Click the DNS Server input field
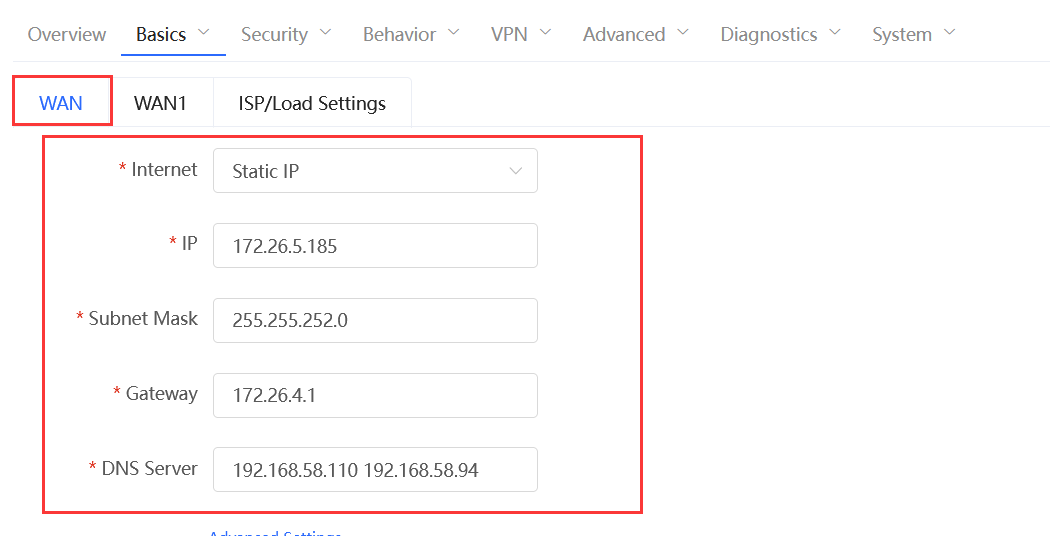The width and height of the screenshot is (1050, 536). pyautogui.click(x=375, y=470)
